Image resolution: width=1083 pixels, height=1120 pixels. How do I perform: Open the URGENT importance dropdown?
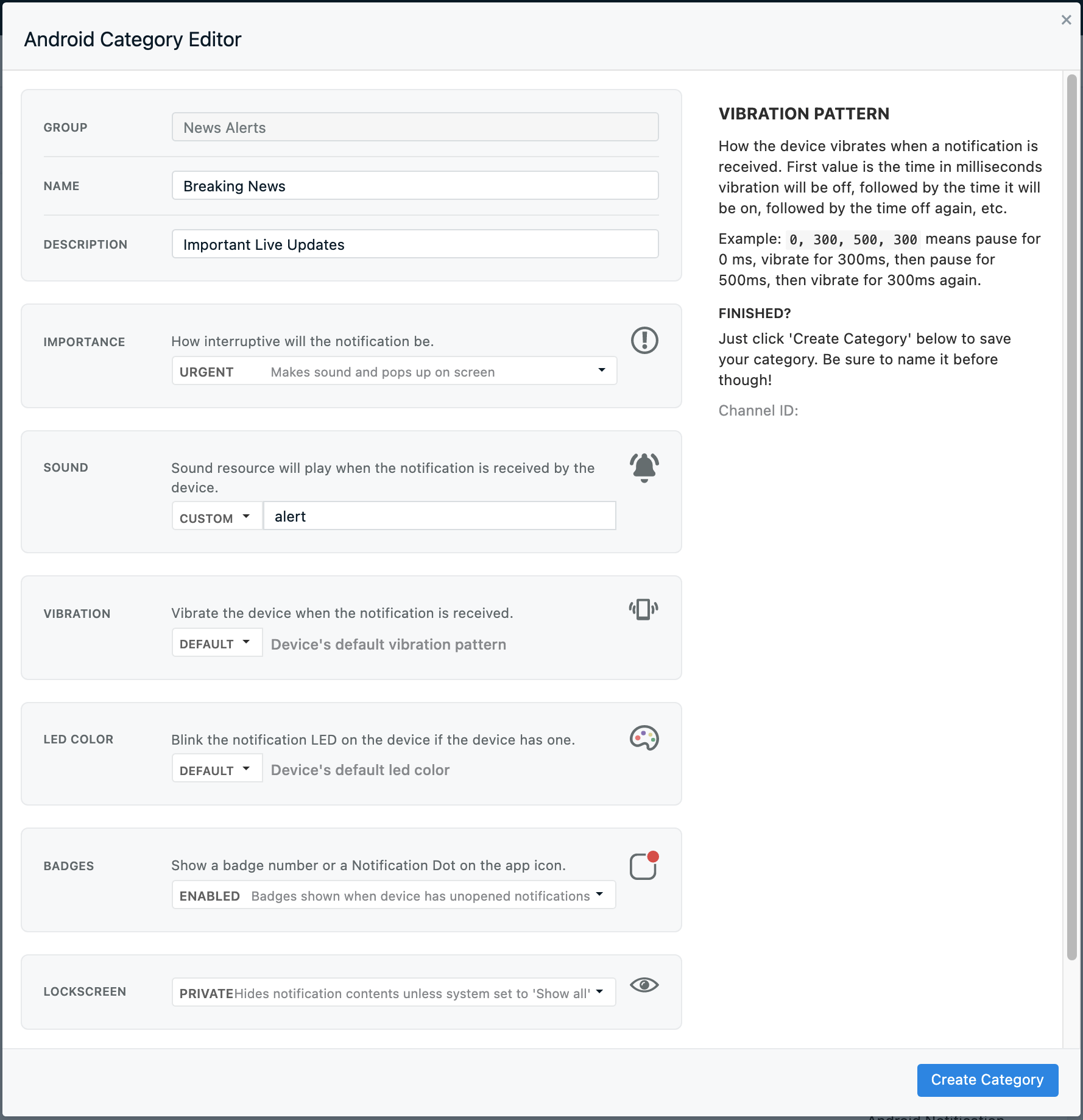(x=394, y=371)
